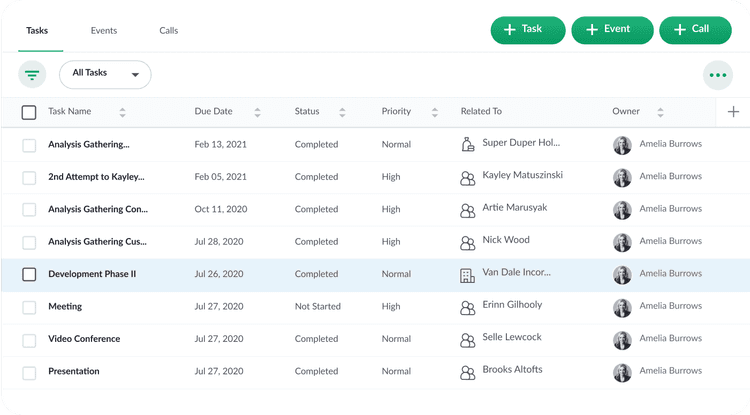Screen dimensions: 750x415
Task: Add a new call with + Call button
Action: click(x=695, y=30)
